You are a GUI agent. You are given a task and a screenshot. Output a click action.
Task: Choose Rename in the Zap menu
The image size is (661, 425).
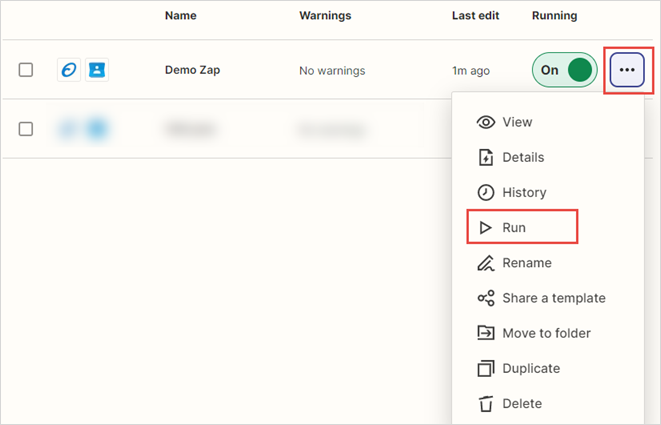548,263
